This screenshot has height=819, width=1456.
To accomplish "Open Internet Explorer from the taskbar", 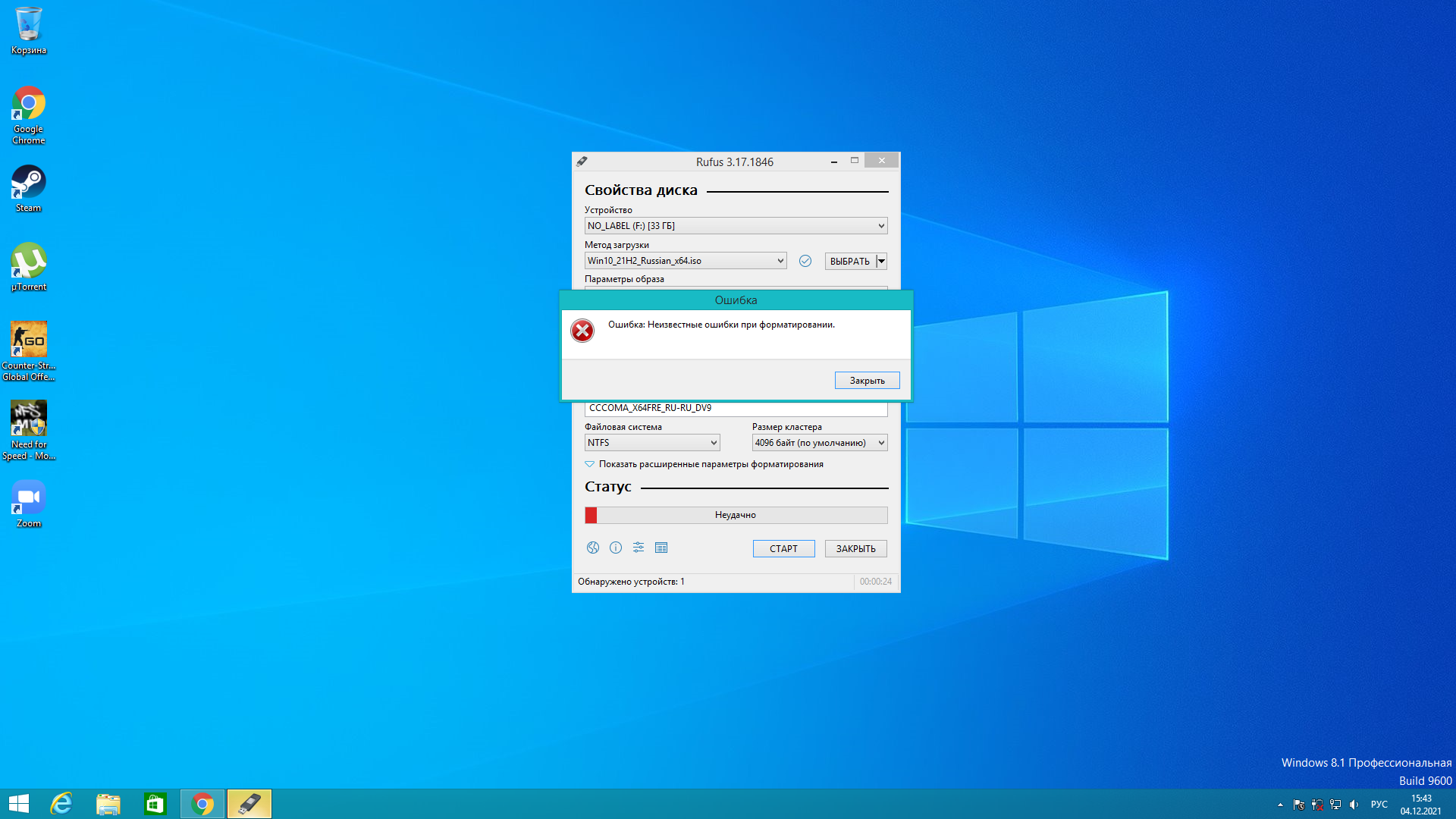I will click(61, 804).
